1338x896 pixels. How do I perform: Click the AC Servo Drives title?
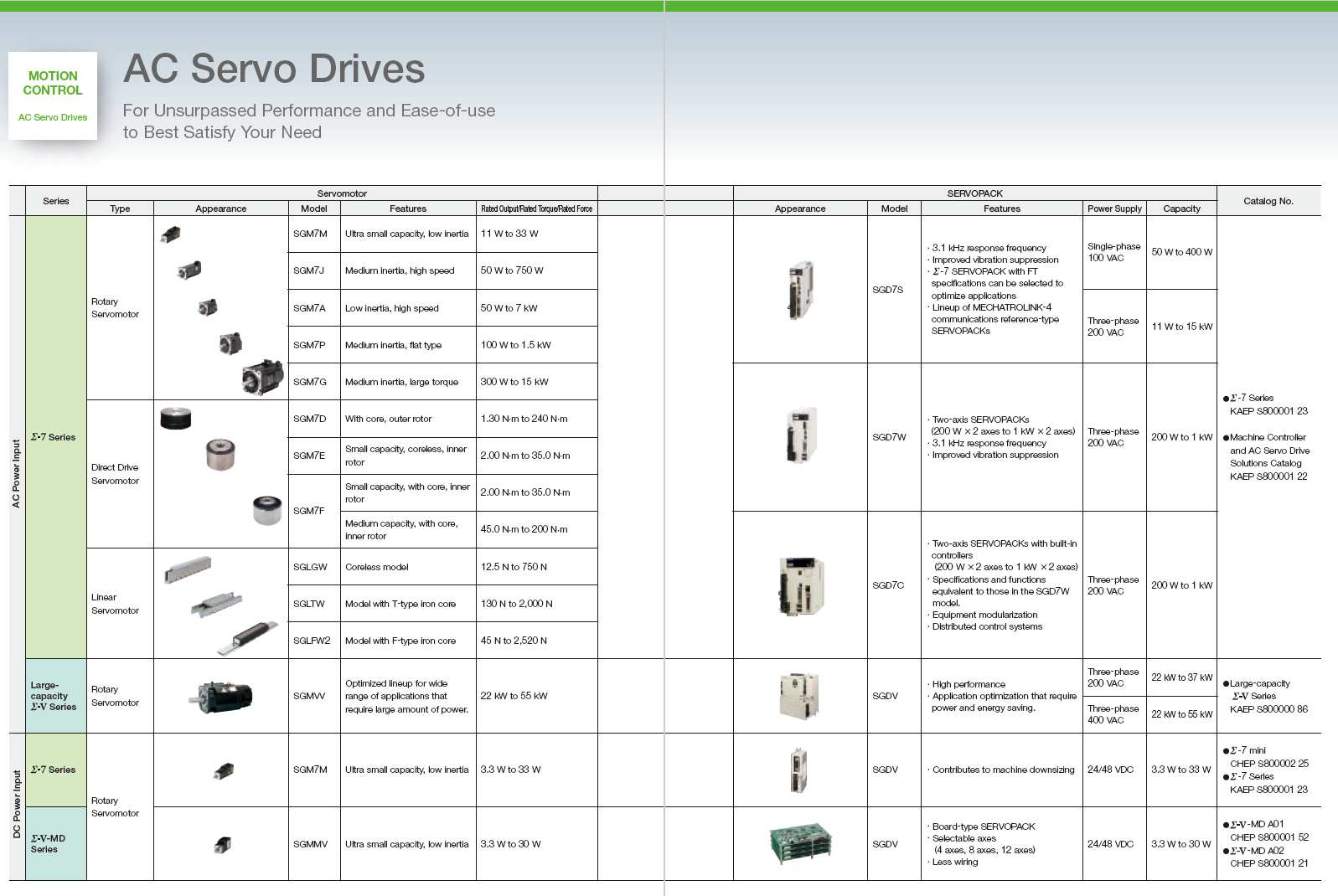pos(274,69)
